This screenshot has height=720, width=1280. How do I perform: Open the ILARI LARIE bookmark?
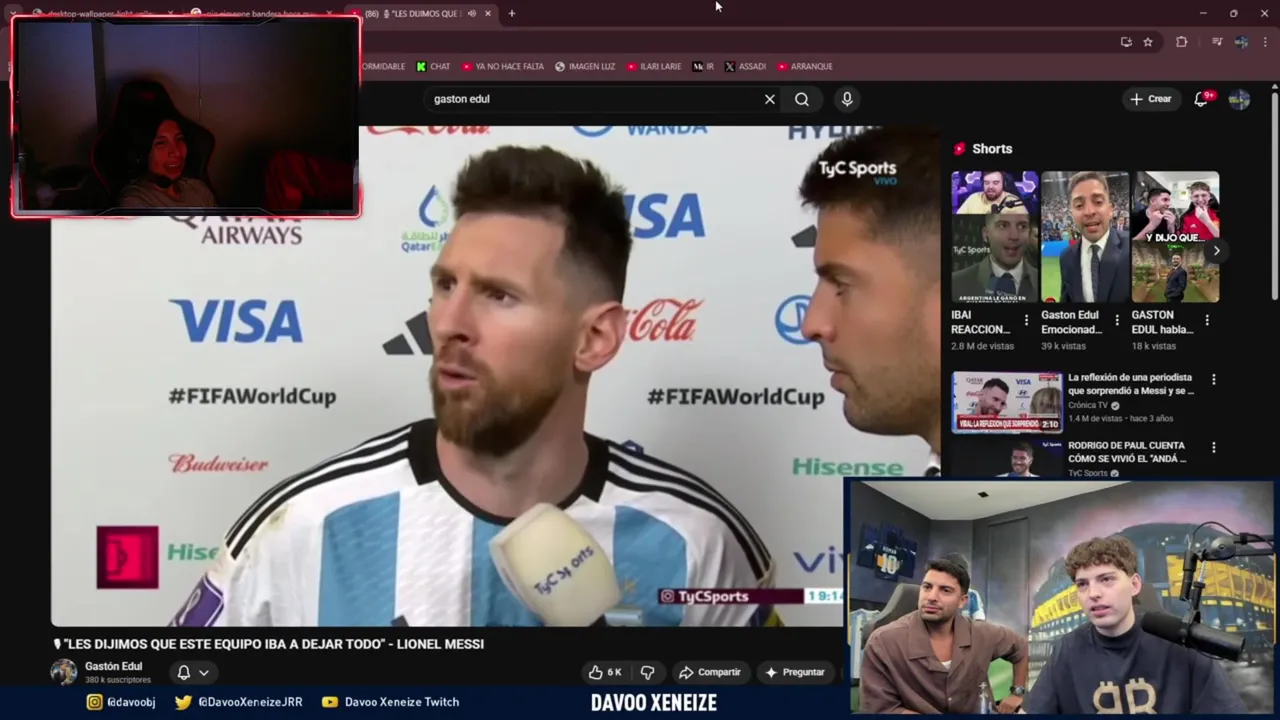pyautogui.click(x=654, y=66)
